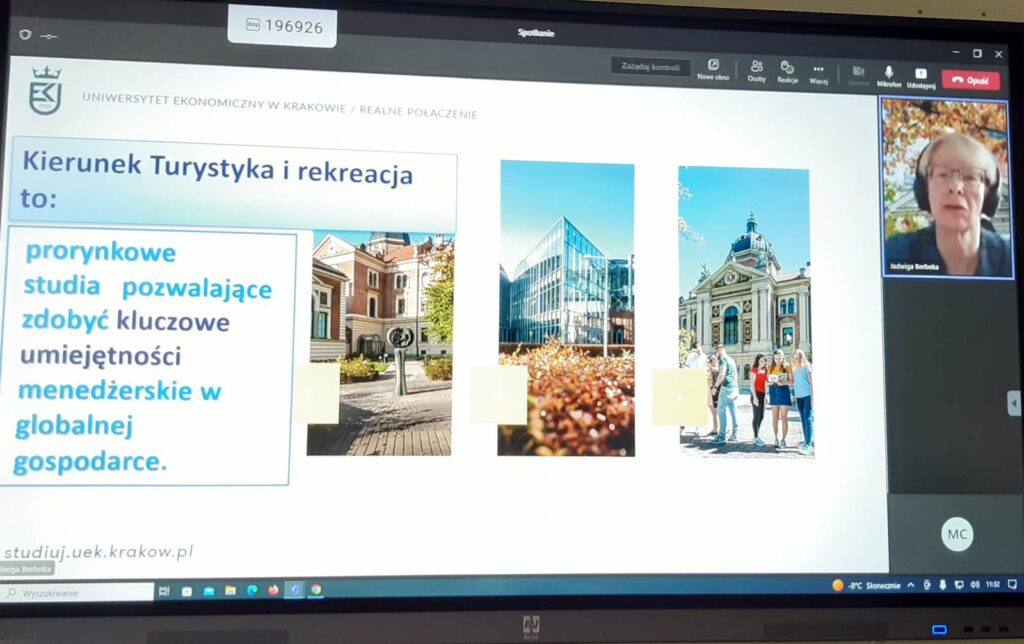Open the -8°C Słonecznie weather widget
Viewport: 1024px width, 644px height.
(x=866, y=585)
